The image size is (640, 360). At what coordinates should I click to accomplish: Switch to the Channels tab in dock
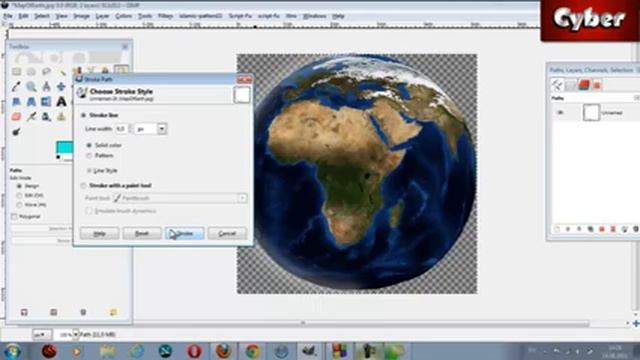click(584, 85)
